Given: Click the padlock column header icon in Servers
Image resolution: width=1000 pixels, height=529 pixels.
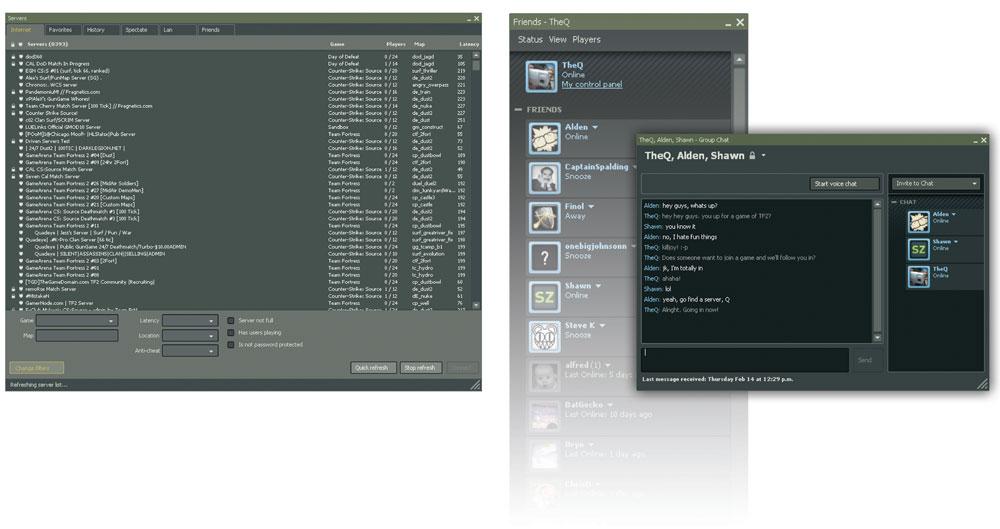Looking at the screenshot, I should (x=12, y=45).
